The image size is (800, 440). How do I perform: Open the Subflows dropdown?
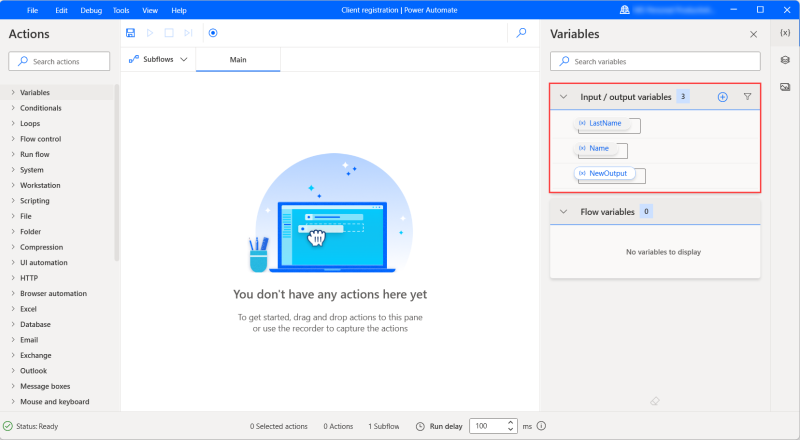point(158,60)
